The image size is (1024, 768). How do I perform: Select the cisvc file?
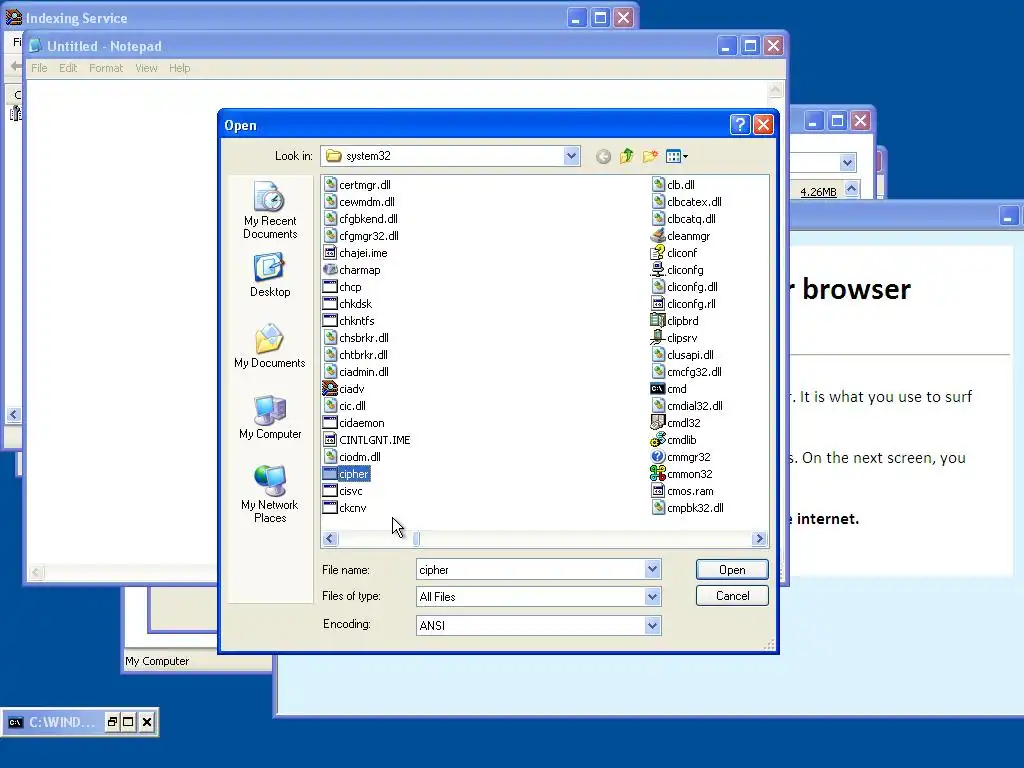[343, 491]
